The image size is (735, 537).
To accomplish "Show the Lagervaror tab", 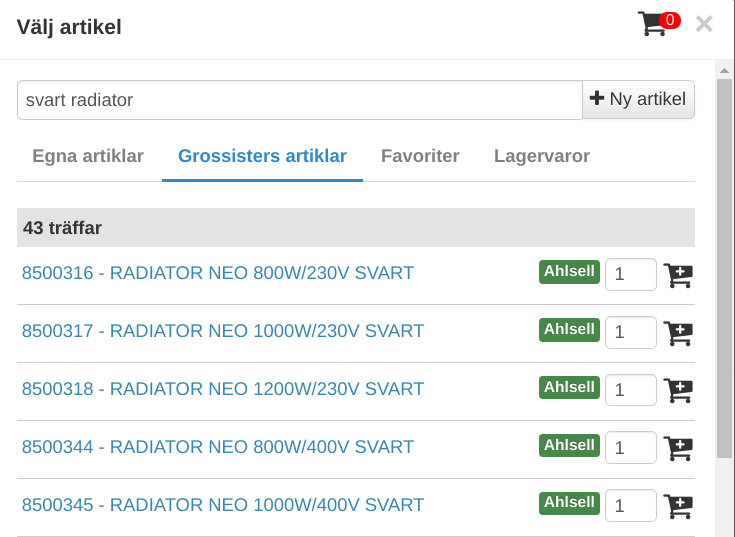I will [541, 156].
